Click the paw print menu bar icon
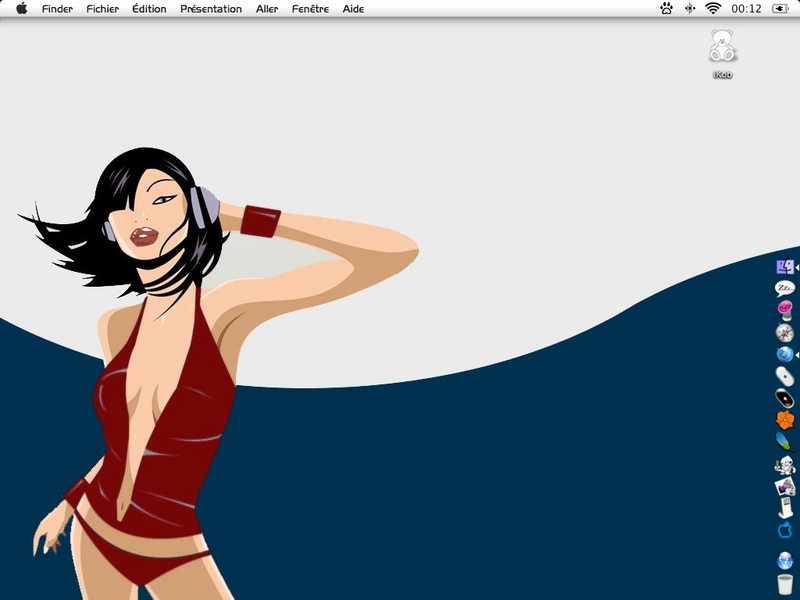This screenshot has width=800, height=600. coord(666,9)
